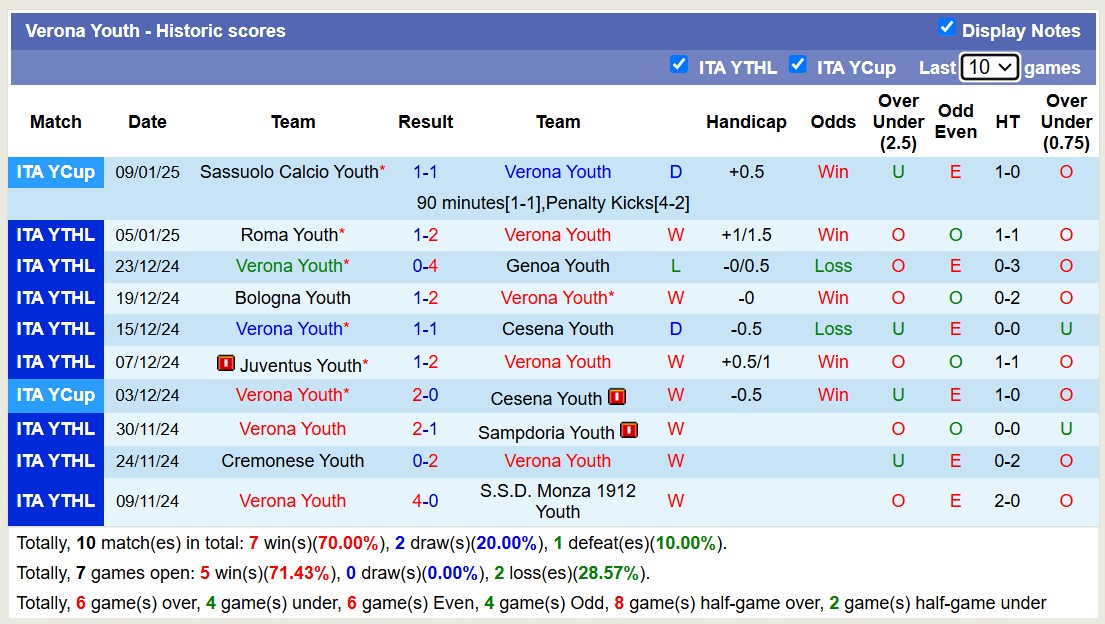The width and height of the screenshot is (1105, 624).
Task: Open Roma Youth team link
Action: tap(289, 235)
